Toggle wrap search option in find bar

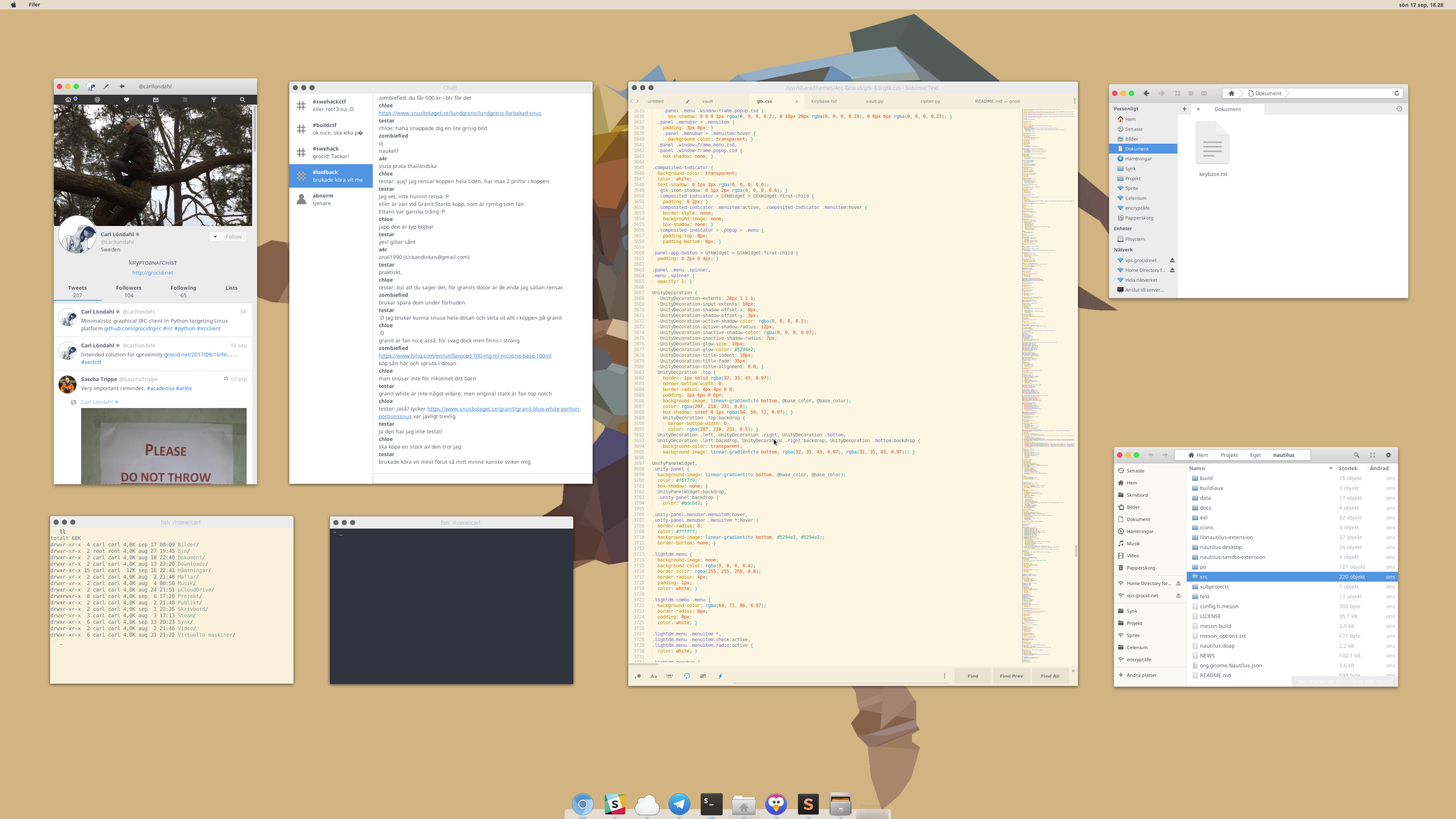[687, 676]
